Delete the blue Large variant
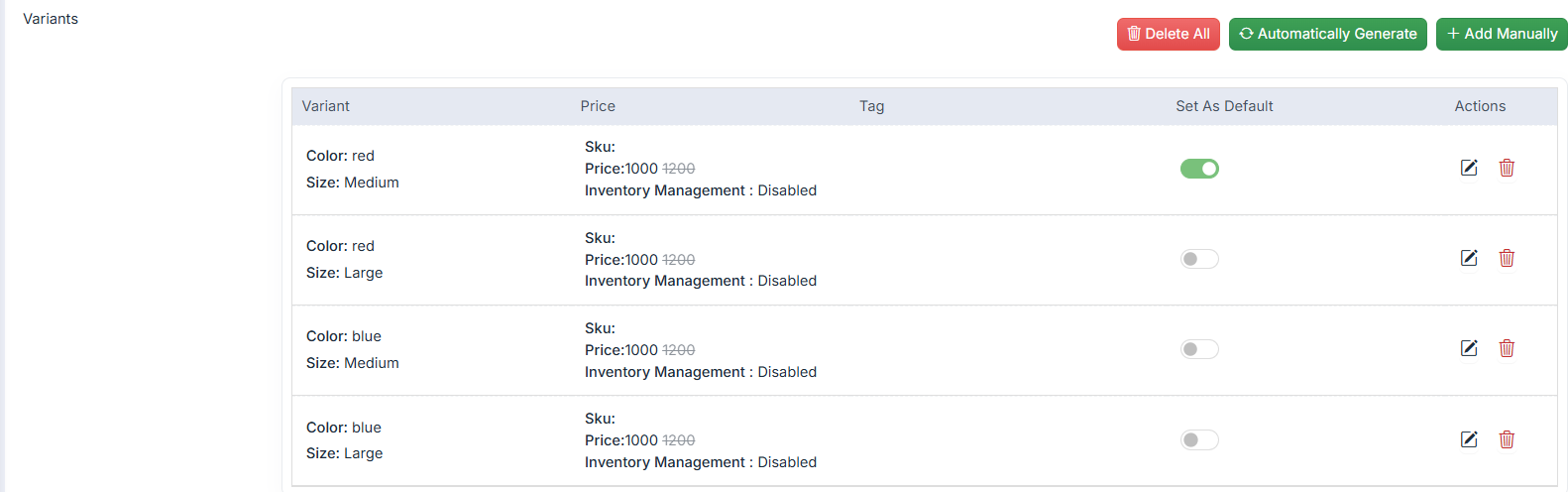The width and height of the screenshot is (1568, 492). pyautogui.click(x=1507, y=439)
